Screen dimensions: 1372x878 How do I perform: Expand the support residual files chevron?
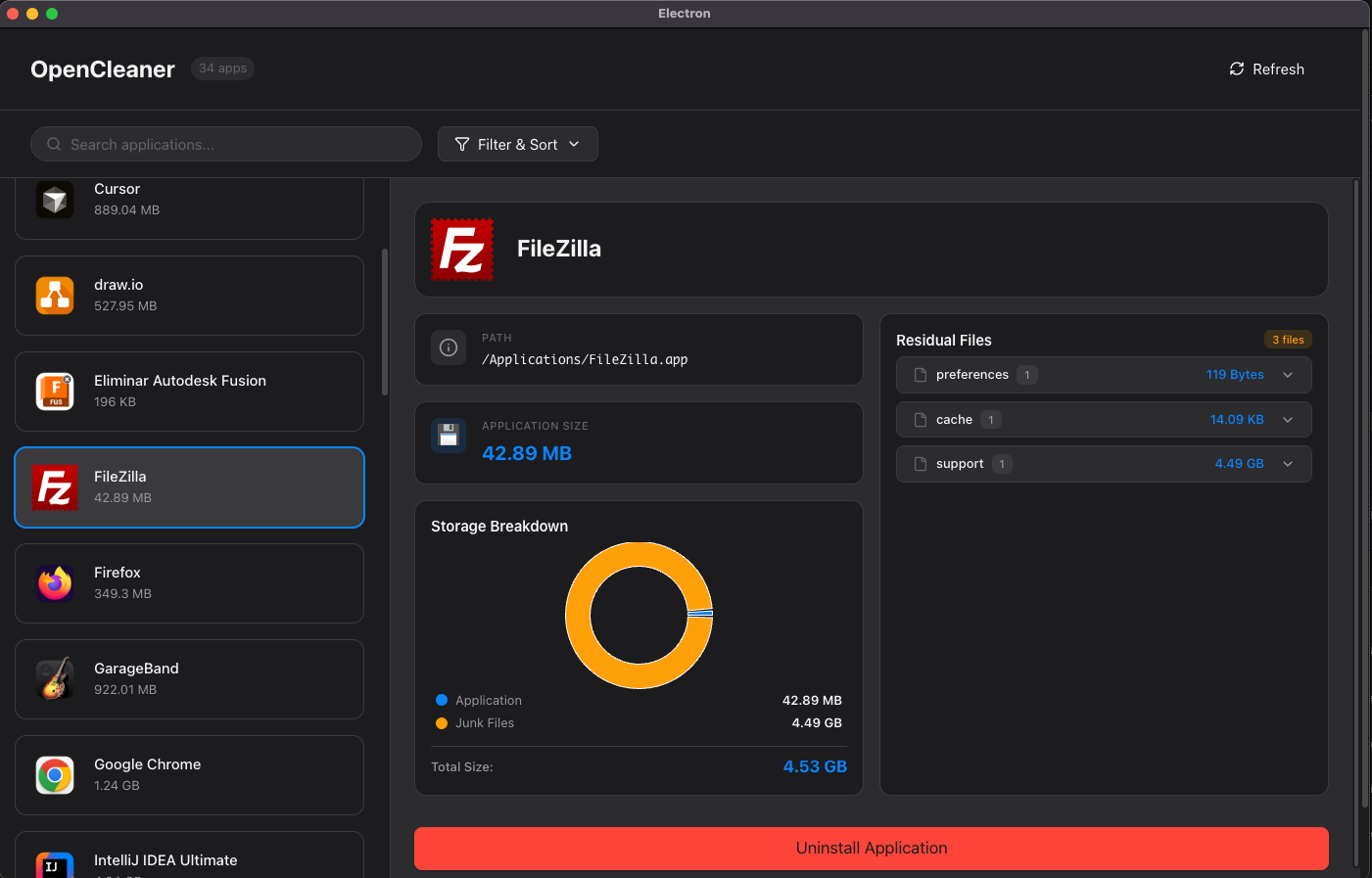[x=1288, y=464]
